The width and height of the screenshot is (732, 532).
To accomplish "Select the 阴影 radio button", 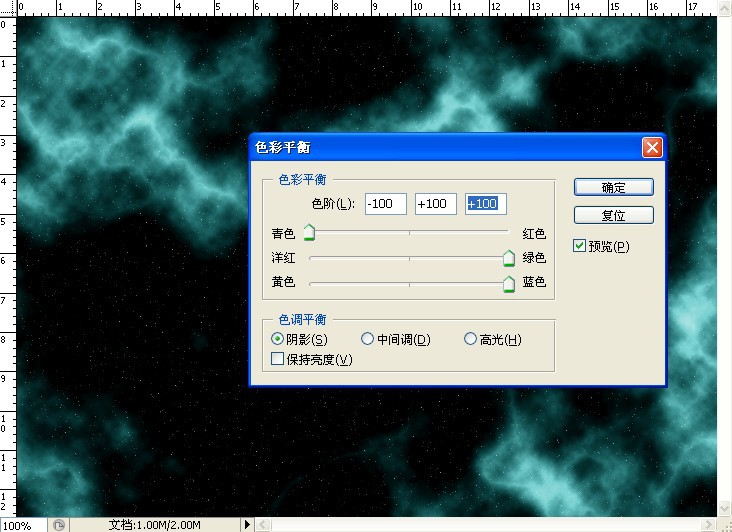I will point(277,339).
